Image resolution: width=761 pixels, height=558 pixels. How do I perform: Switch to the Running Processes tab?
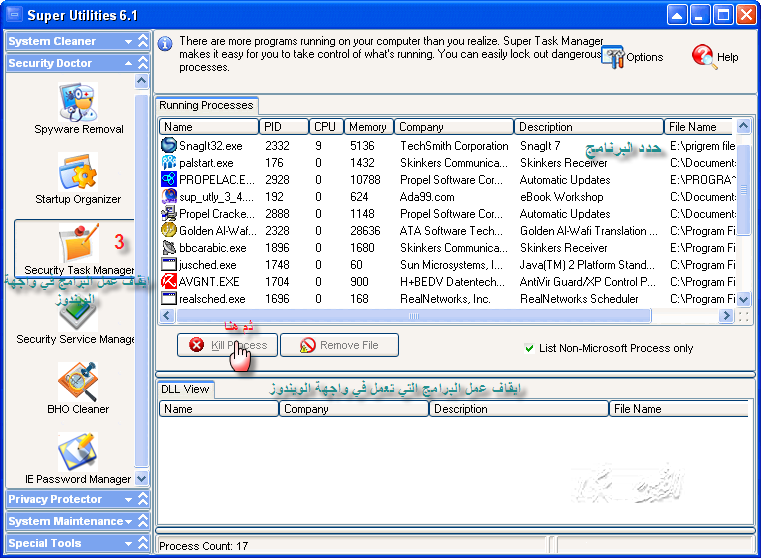206,105
